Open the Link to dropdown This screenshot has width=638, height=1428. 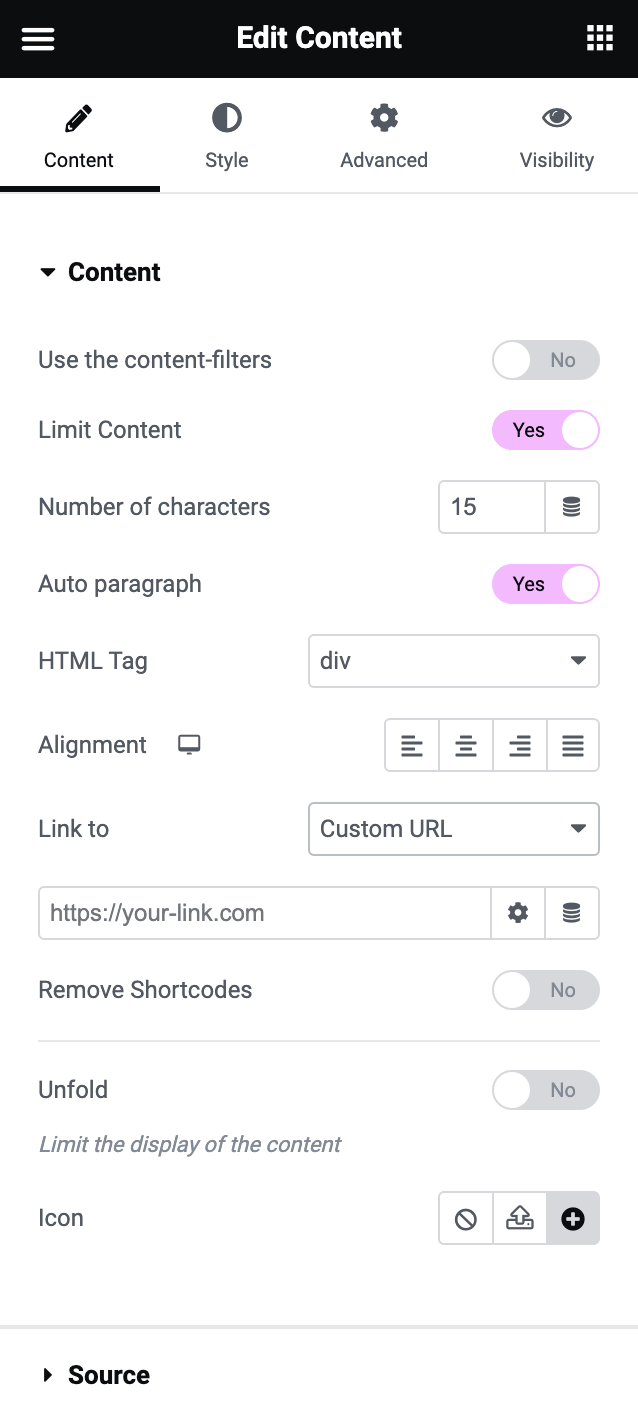[454, 829]
